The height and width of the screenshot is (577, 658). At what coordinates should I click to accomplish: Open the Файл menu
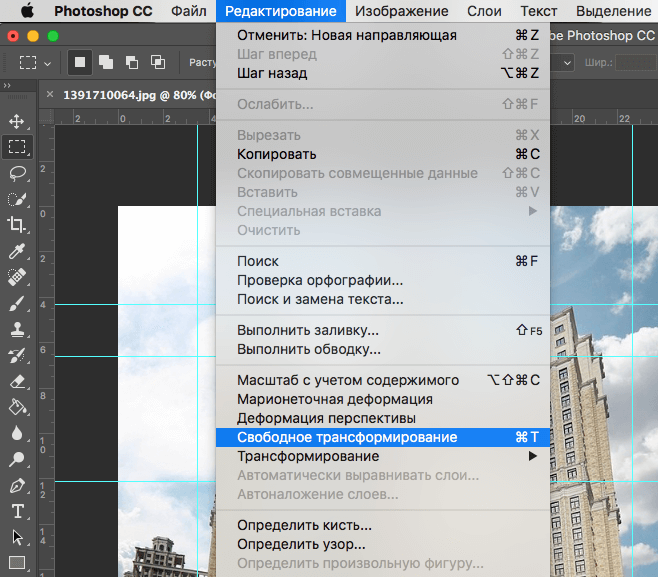coord(189,11)
